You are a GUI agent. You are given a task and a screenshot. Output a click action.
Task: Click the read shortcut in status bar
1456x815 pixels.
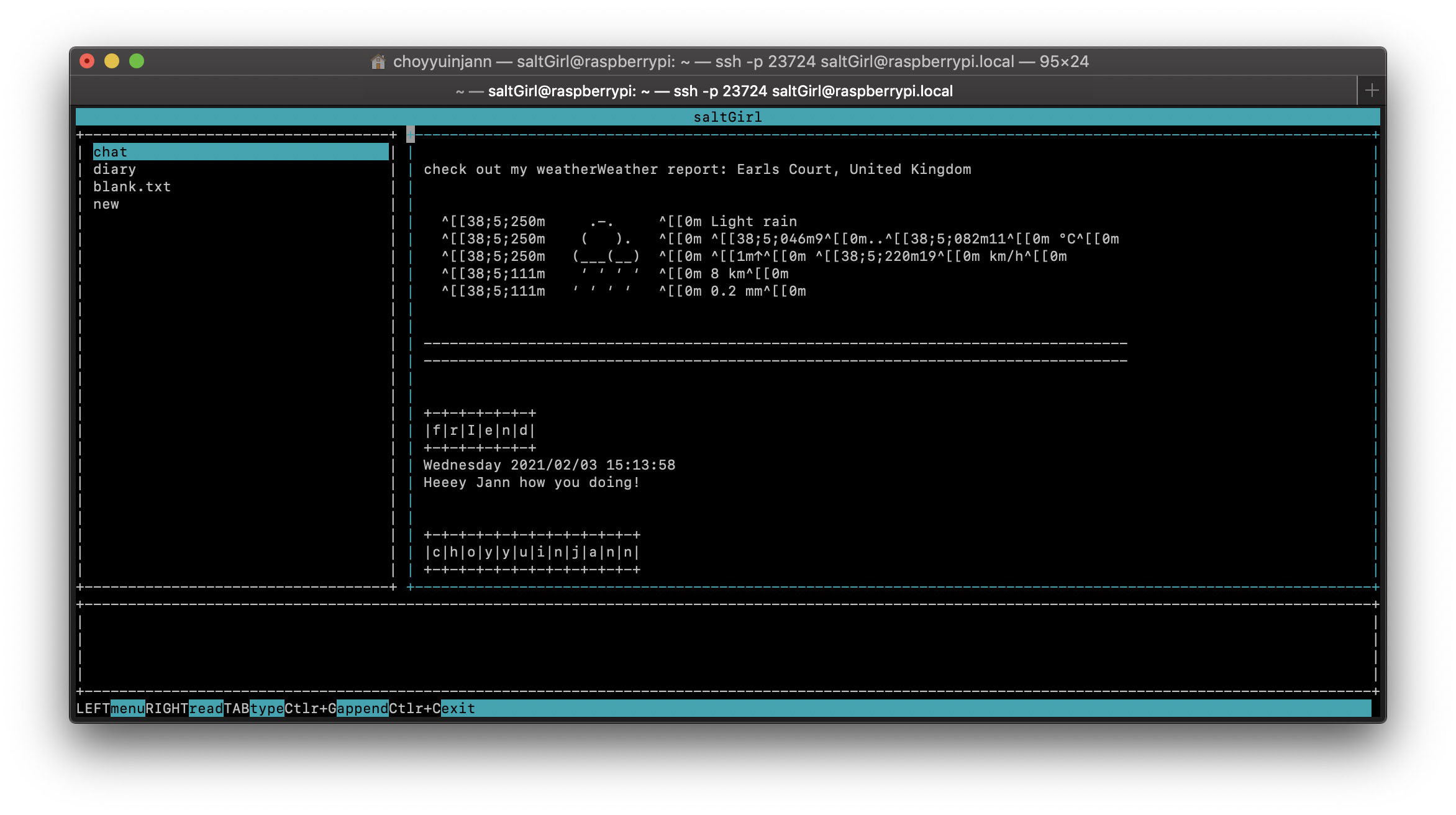(206, 708)
